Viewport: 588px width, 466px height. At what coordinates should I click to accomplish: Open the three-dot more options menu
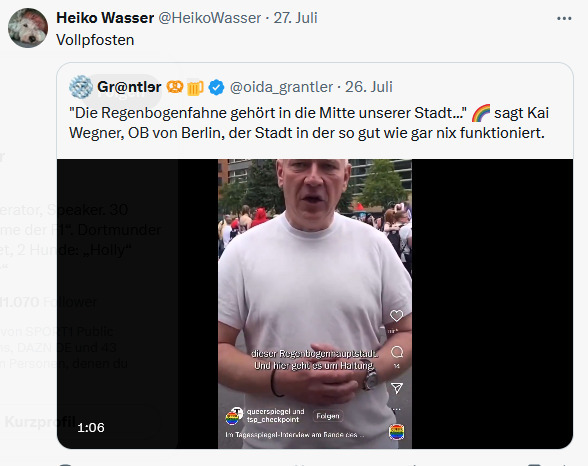pos(564,18)
